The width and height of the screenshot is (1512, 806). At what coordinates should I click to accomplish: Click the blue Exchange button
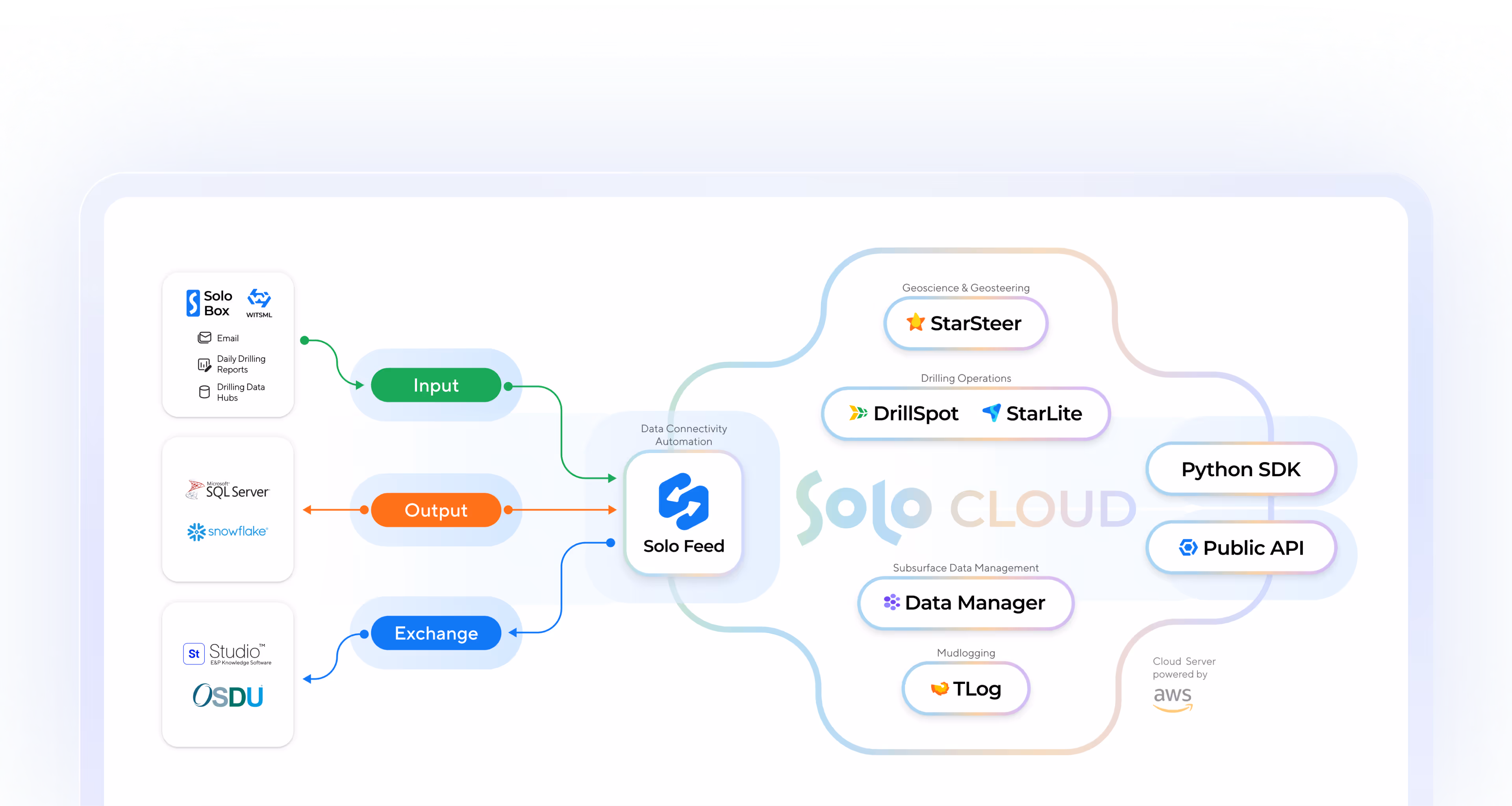(435, 633)
